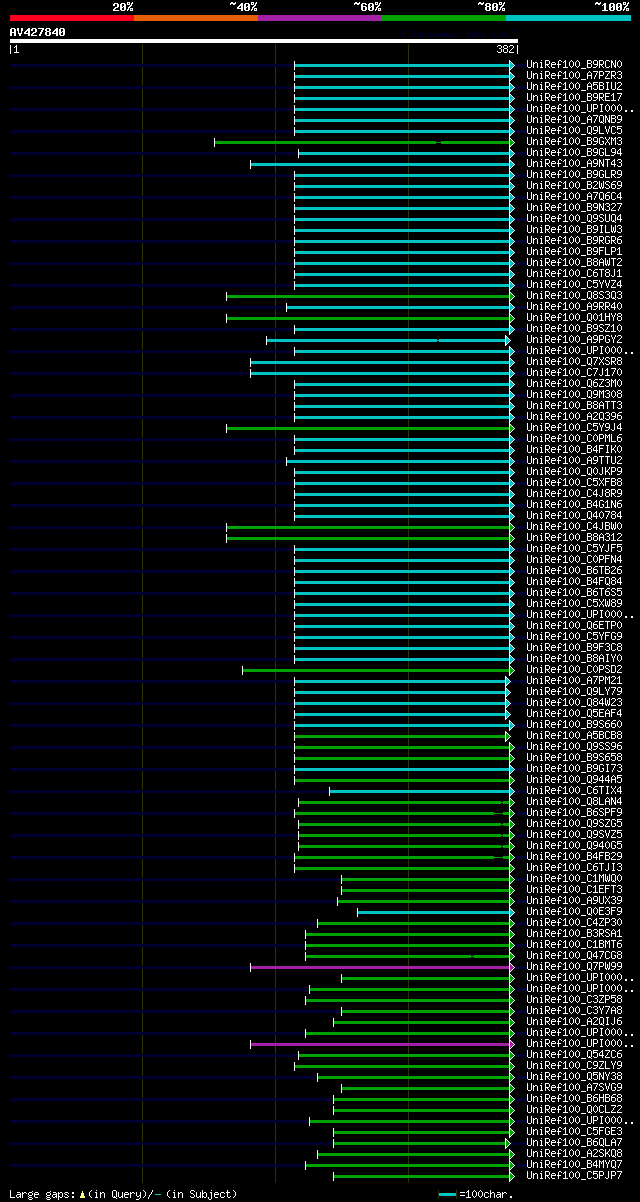Select hit label UniRef100_B9GL94
This screenshot has width=640, height=1202.
point(575,153)
